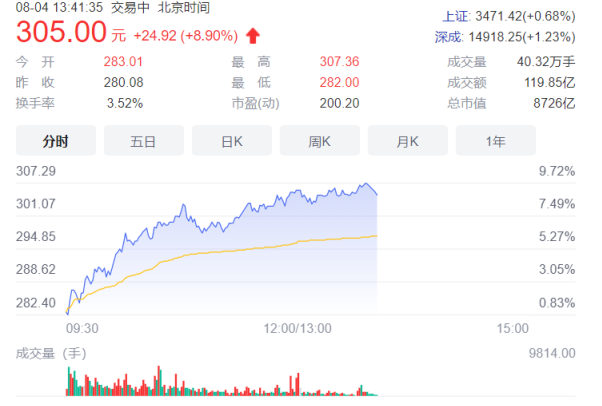The width and height of the screenshot is (602, 406).
Task: Click the 最高 307.36 value
Action: pyautogui.click(x=339, y=61)
